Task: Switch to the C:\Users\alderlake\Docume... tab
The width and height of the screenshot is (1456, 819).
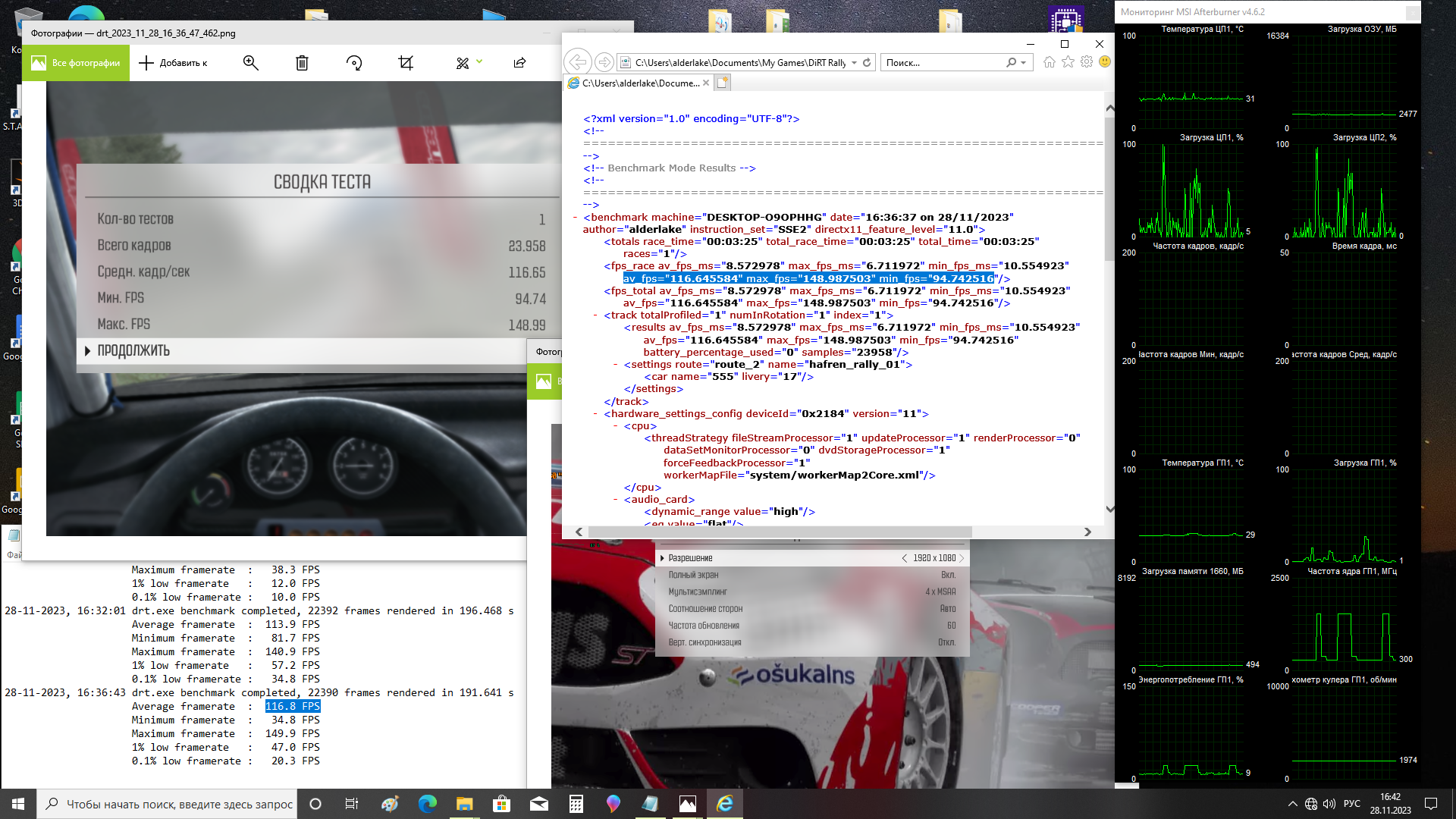Action: click(x=639, y=83)
